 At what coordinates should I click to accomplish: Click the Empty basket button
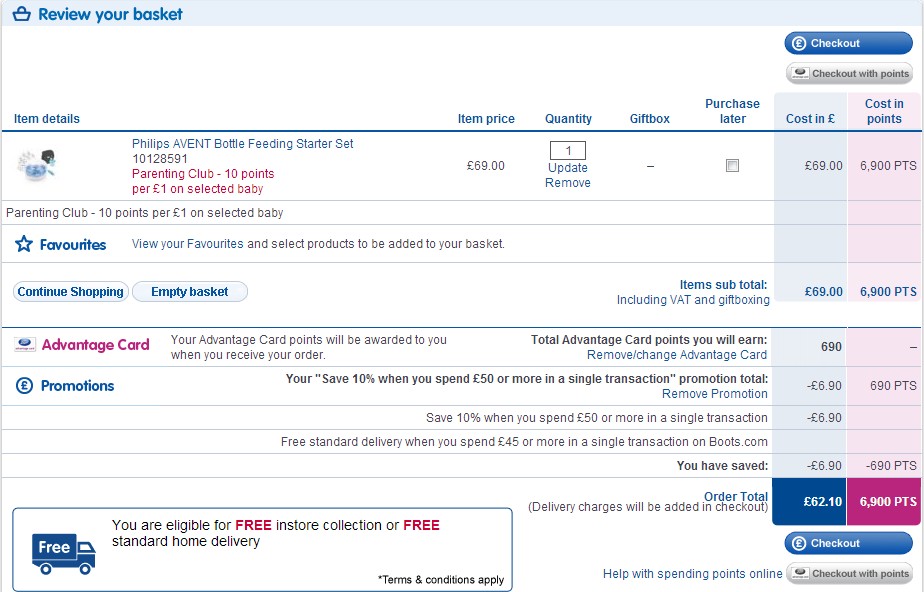[x=190, y=292]
